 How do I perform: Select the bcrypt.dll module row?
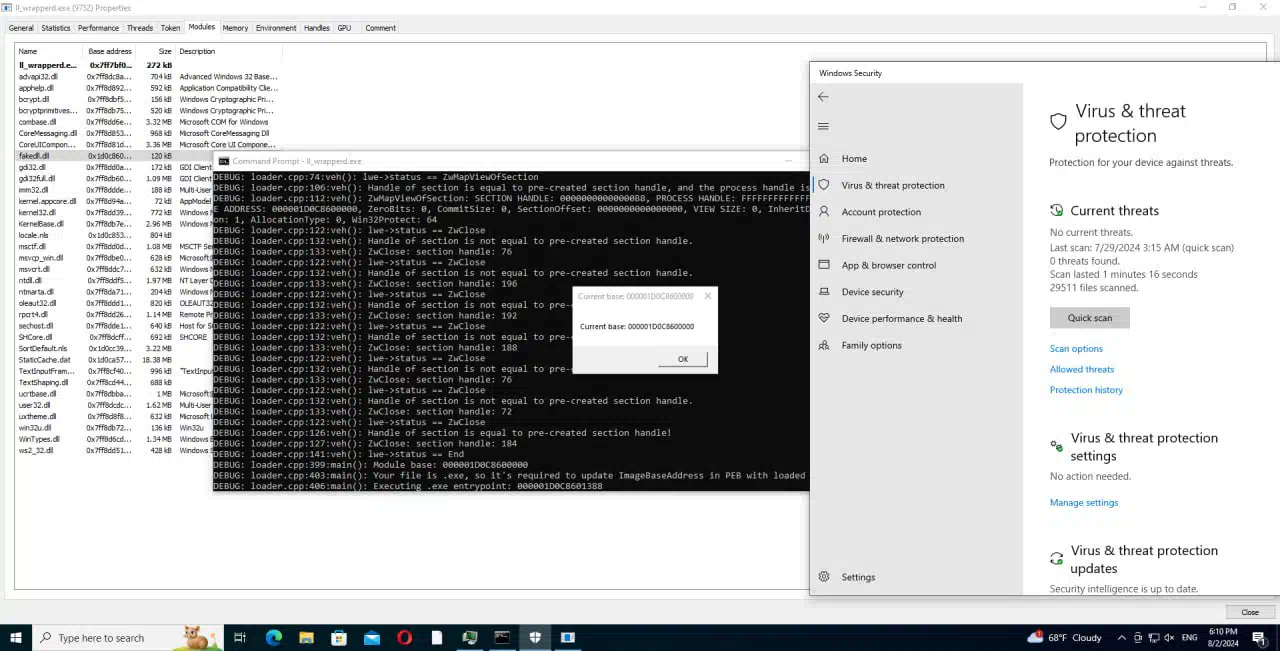point(148,100)
